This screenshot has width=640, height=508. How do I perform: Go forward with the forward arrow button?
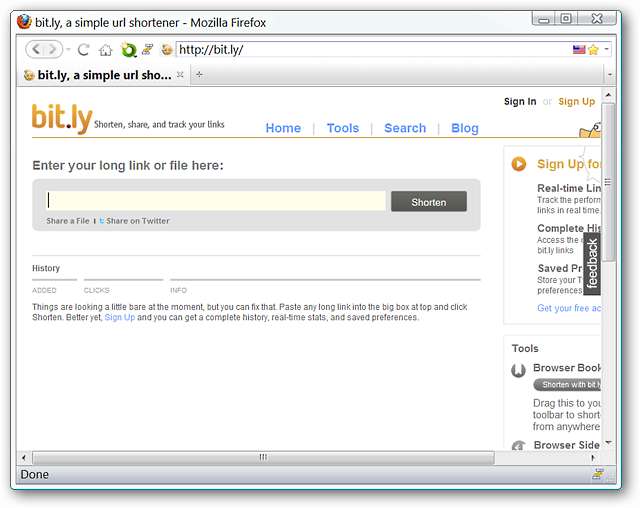tap(53, 49)
